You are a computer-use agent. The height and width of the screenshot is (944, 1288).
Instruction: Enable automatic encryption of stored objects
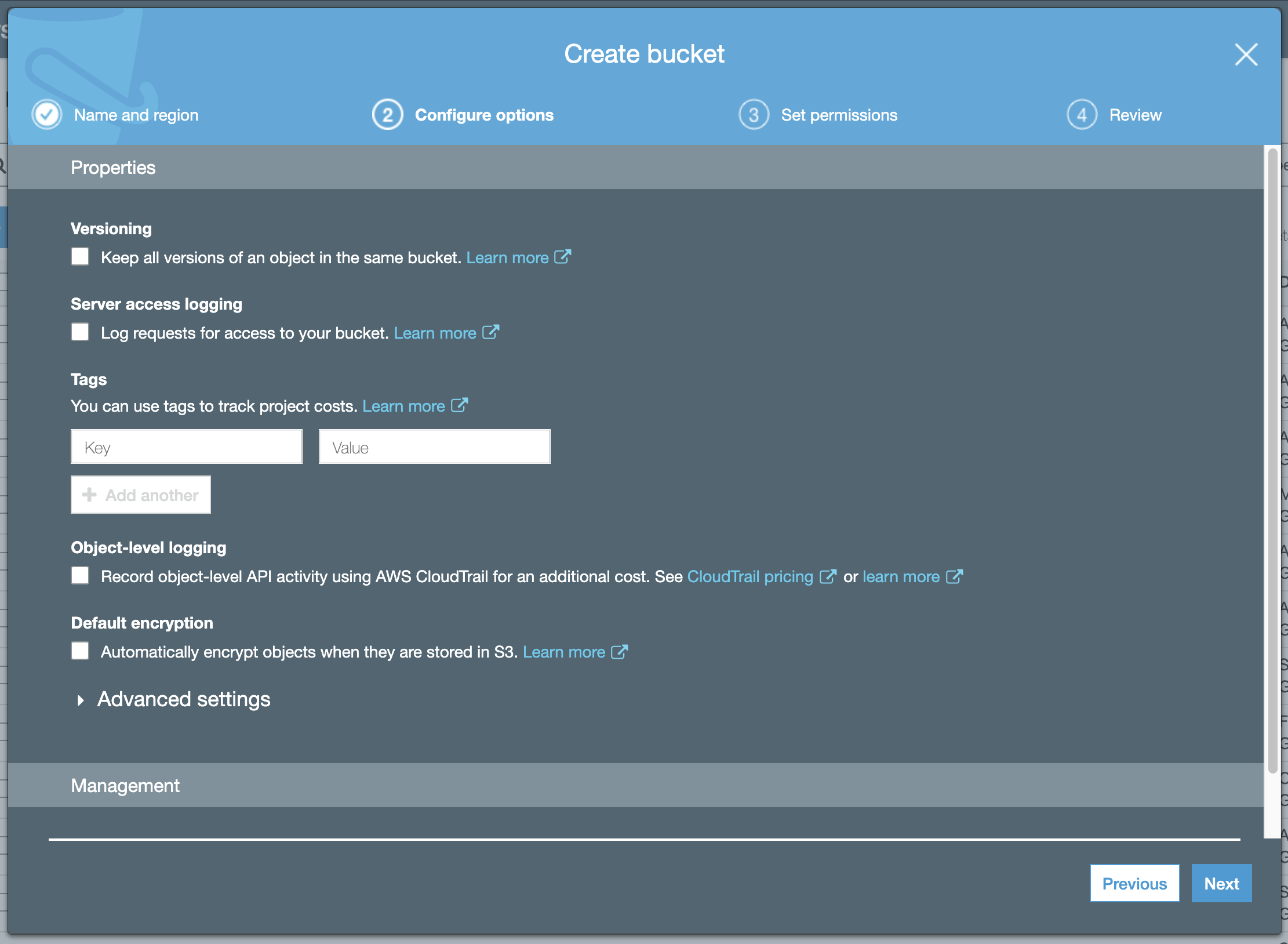click(x=80, y=651)
